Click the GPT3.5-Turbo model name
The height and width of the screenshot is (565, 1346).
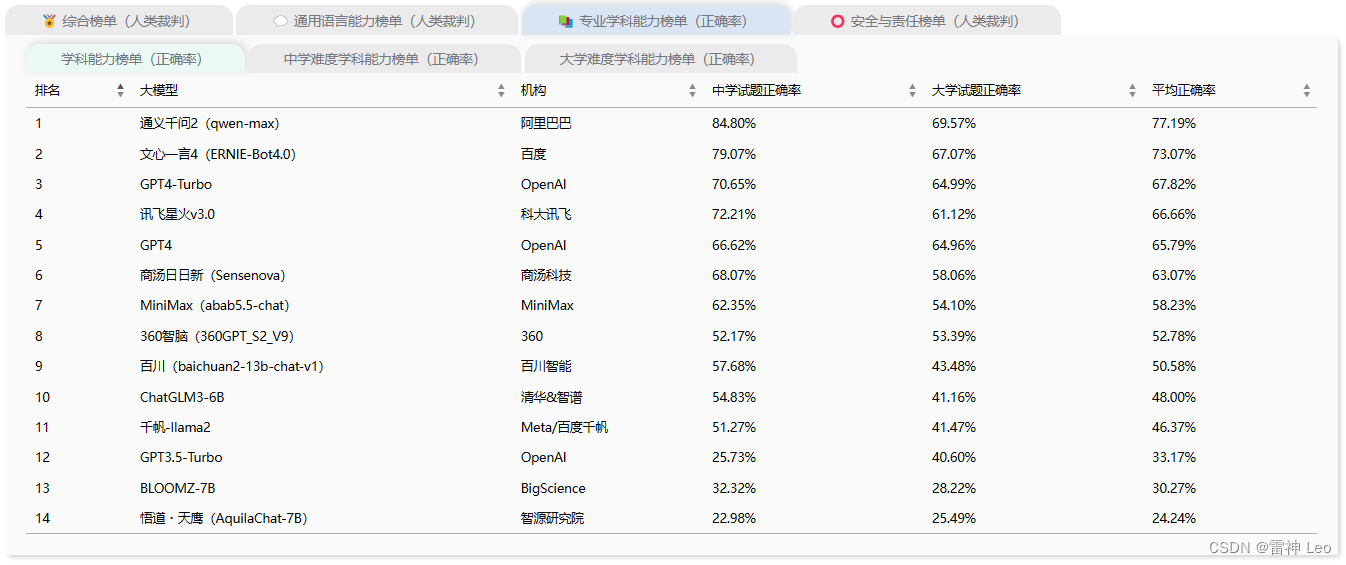(x=181, y=457)
